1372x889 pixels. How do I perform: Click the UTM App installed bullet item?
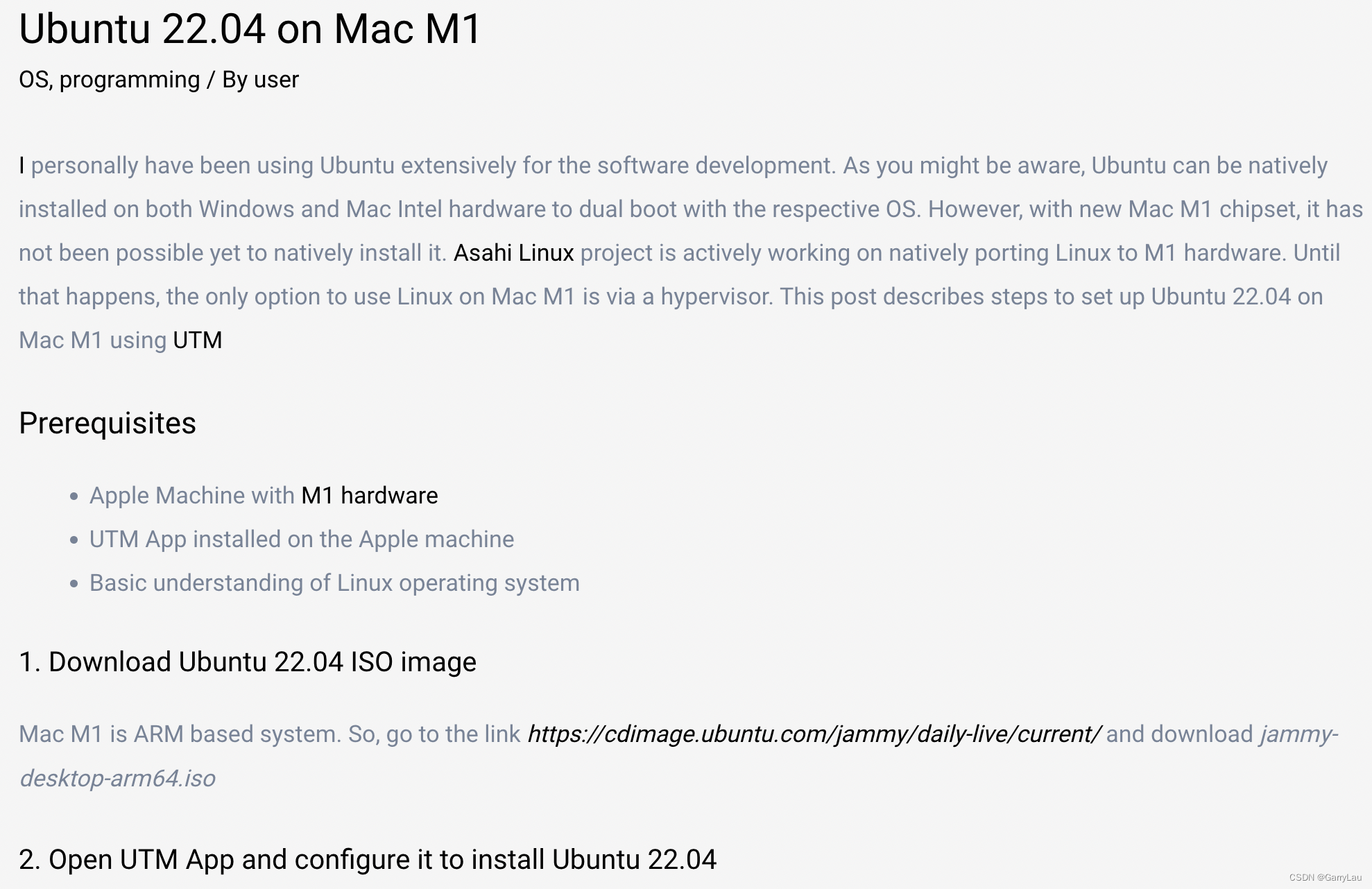coord(302,540)
